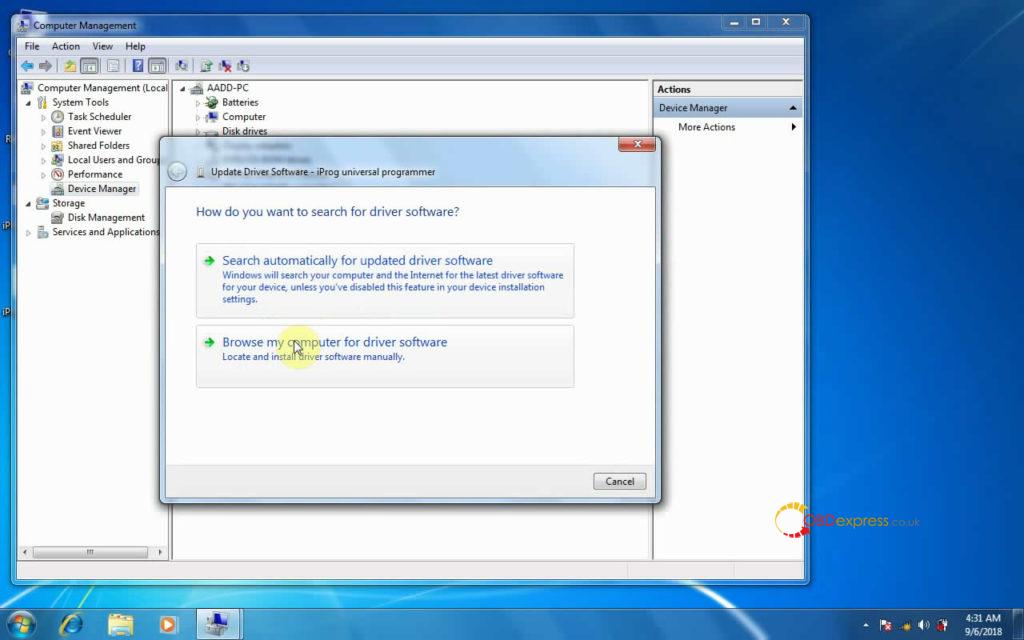Click Show desktop strip at taskbar end

[x=1017, y=624]
